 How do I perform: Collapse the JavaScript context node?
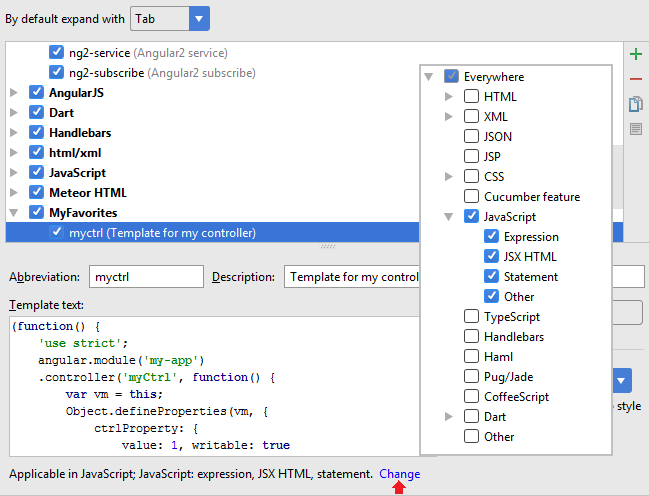tap(449, 217)
